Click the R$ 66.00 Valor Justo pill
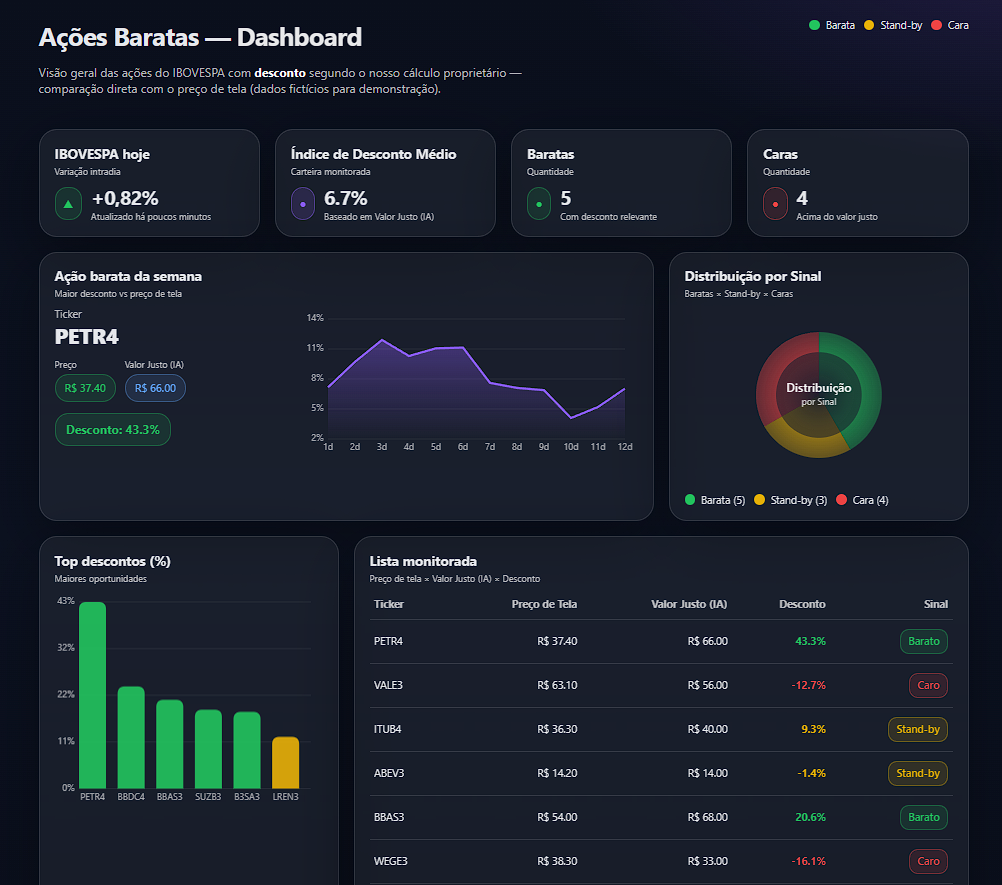 pos(155,388)
